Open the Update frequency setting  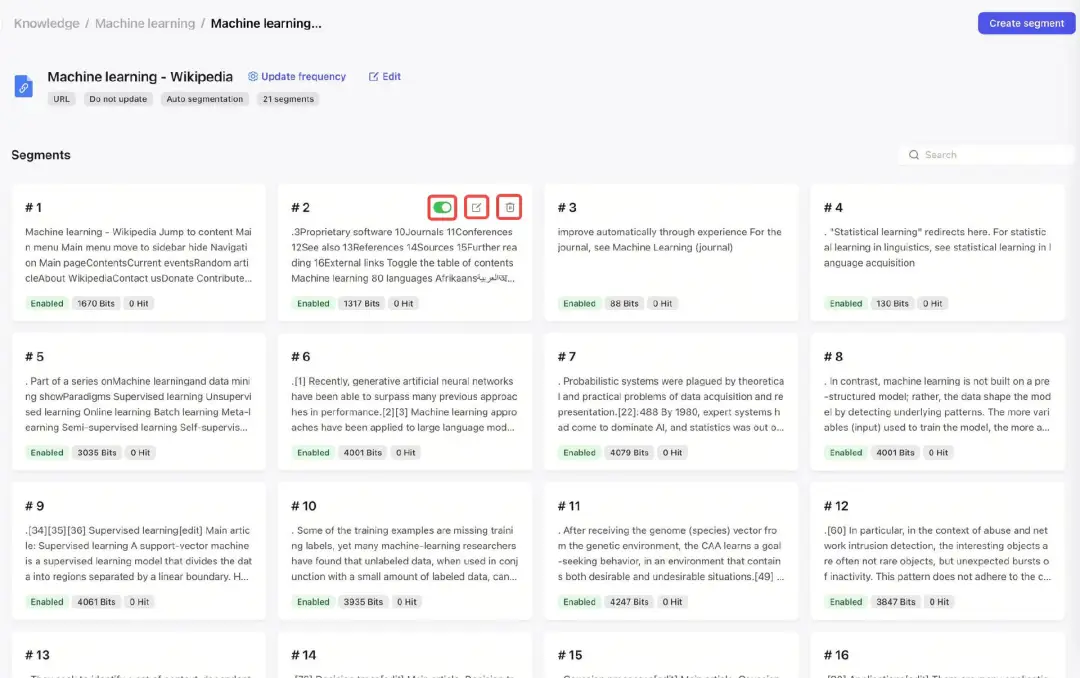pyautogui.click(x=303, y=77)
